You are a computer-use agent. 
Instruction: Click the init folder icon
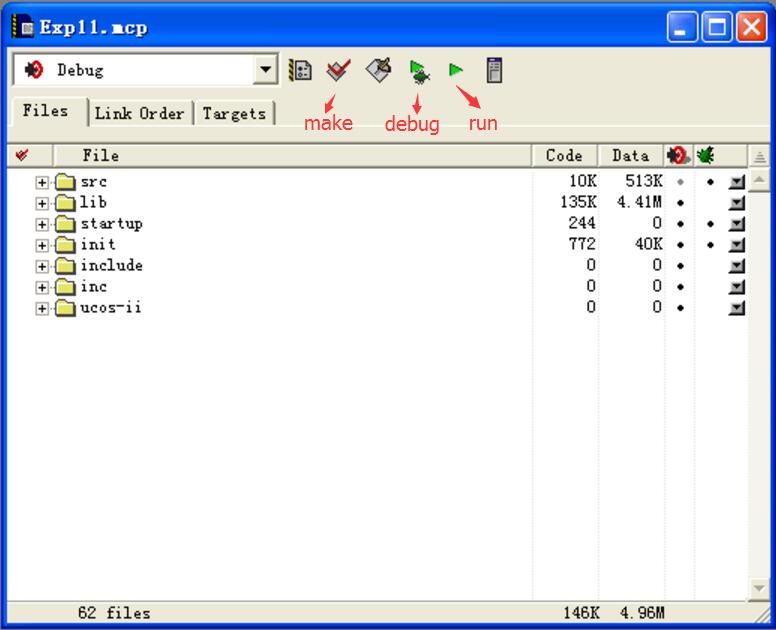[65, 244]
